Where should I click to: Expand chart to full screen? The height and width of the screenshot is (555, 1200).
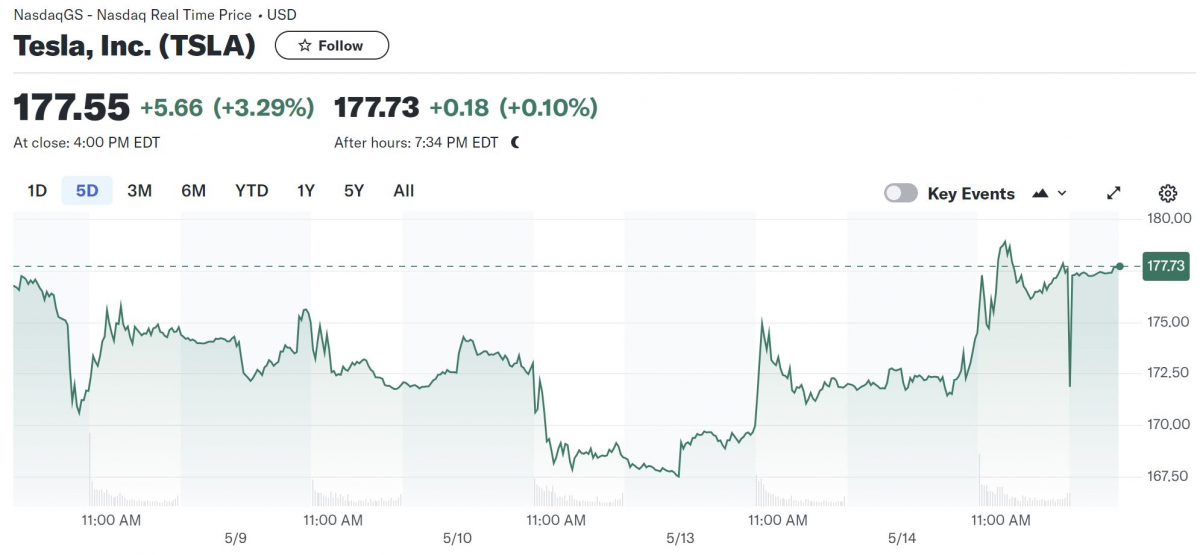(x=1114, y=194)
